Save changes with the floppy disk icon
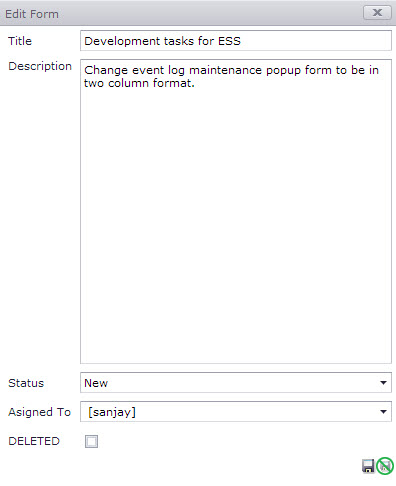Screen dimensions: 396x486 coord(368,466)
